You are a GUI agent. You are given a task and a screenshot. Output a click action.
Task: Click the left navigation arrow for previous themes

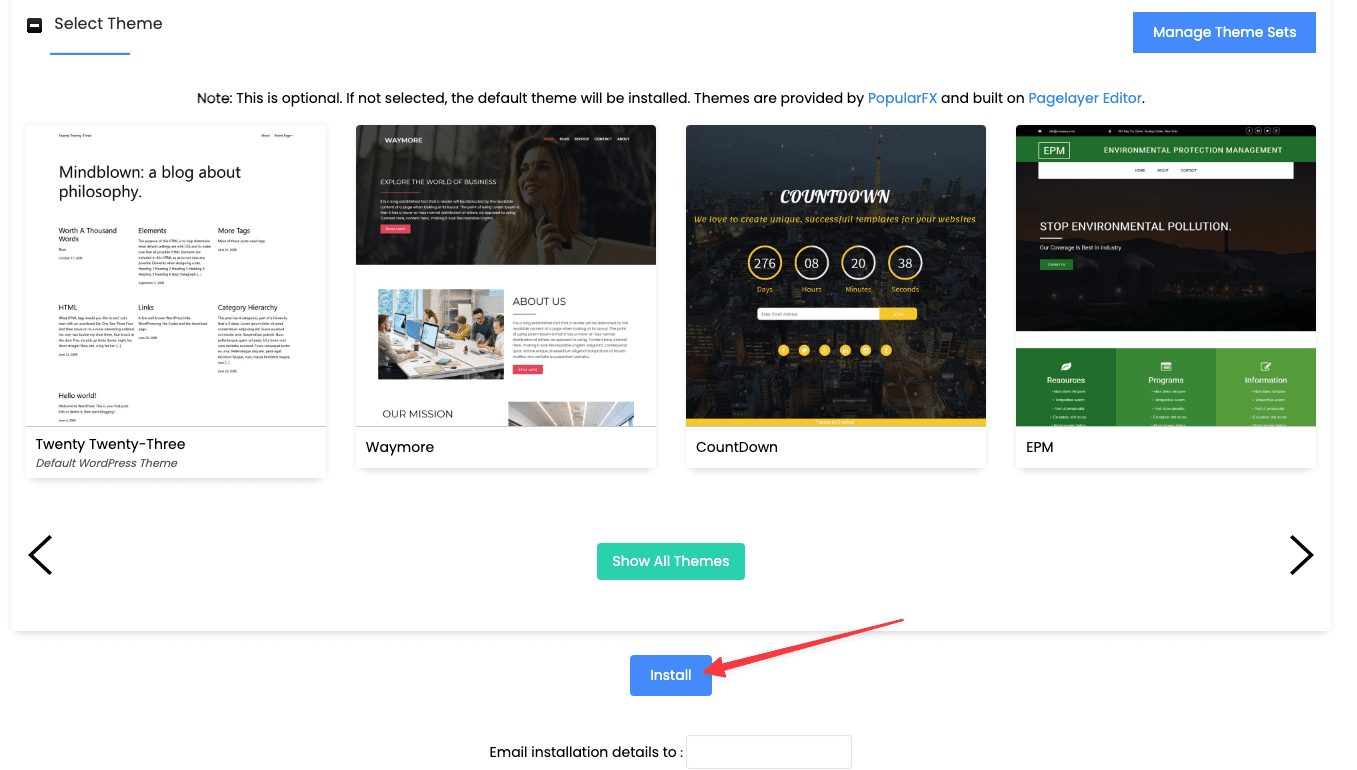tap(40, 555)
